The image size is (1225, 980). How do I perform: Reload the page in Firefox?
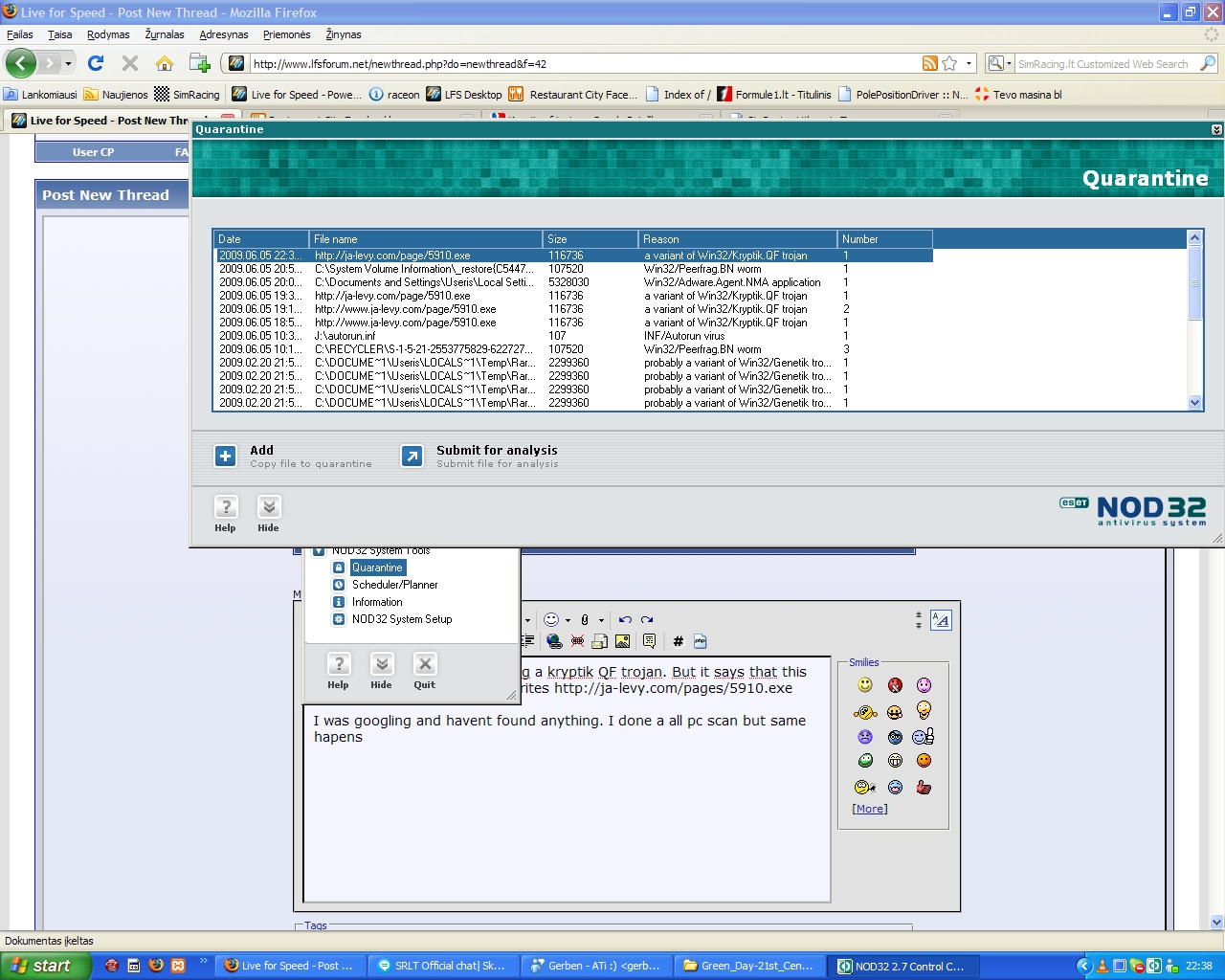pyautogui.click(x=95, y=63)
